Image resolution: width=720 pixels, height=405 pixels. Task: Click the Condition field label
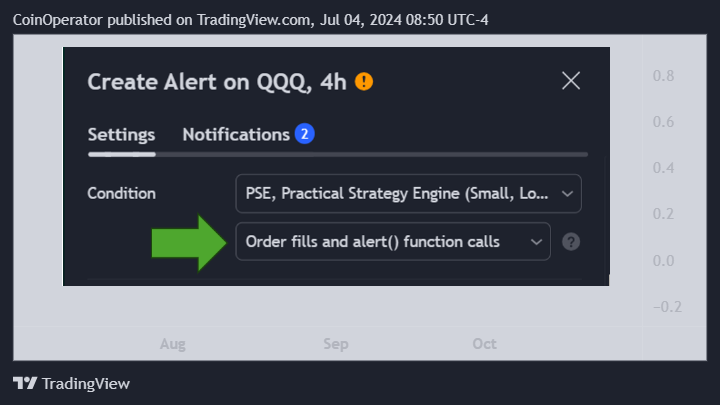point(122,193)
